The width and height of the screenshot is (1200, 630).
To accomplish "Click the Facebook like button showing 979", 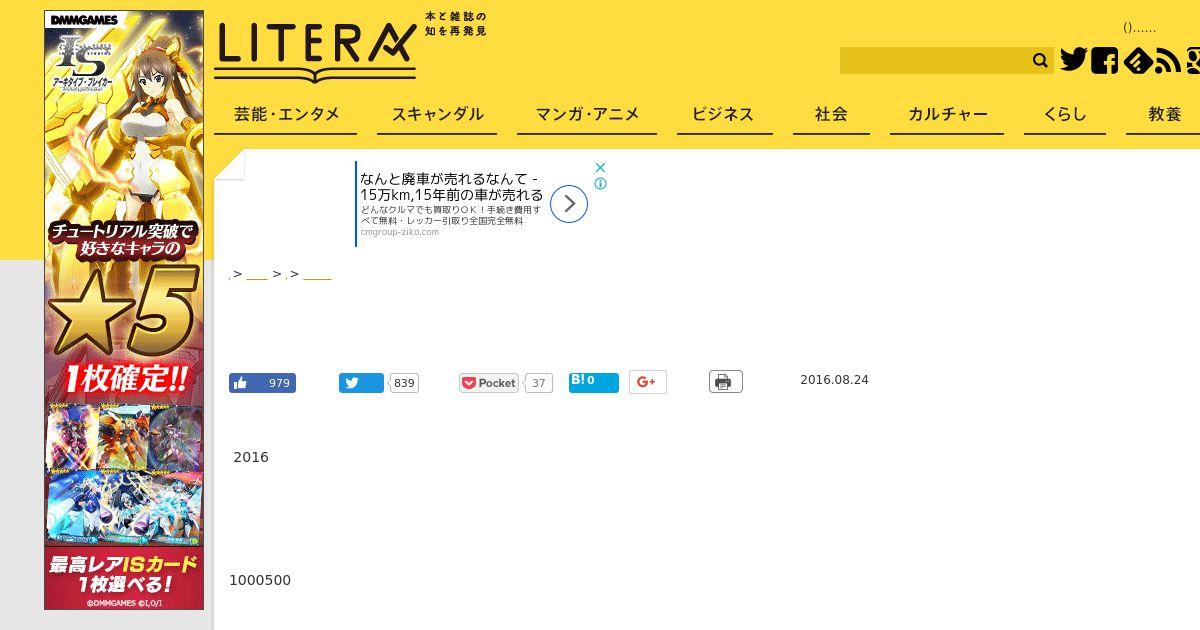I will click(x=262, y=383).
